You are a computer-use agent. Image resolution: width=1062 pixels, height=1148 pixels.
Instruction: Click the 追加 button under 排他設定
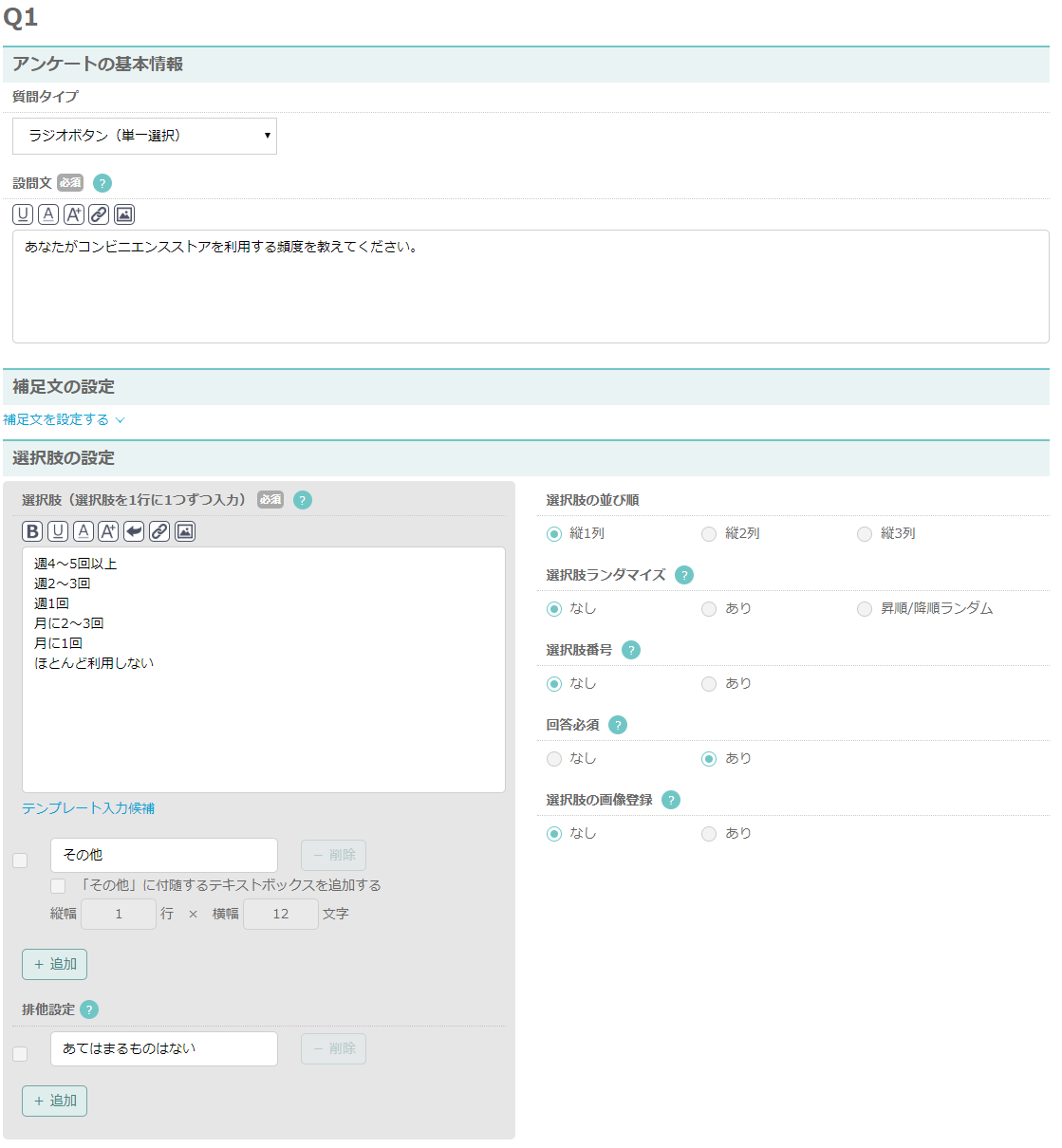click(x=54, y=1101)
